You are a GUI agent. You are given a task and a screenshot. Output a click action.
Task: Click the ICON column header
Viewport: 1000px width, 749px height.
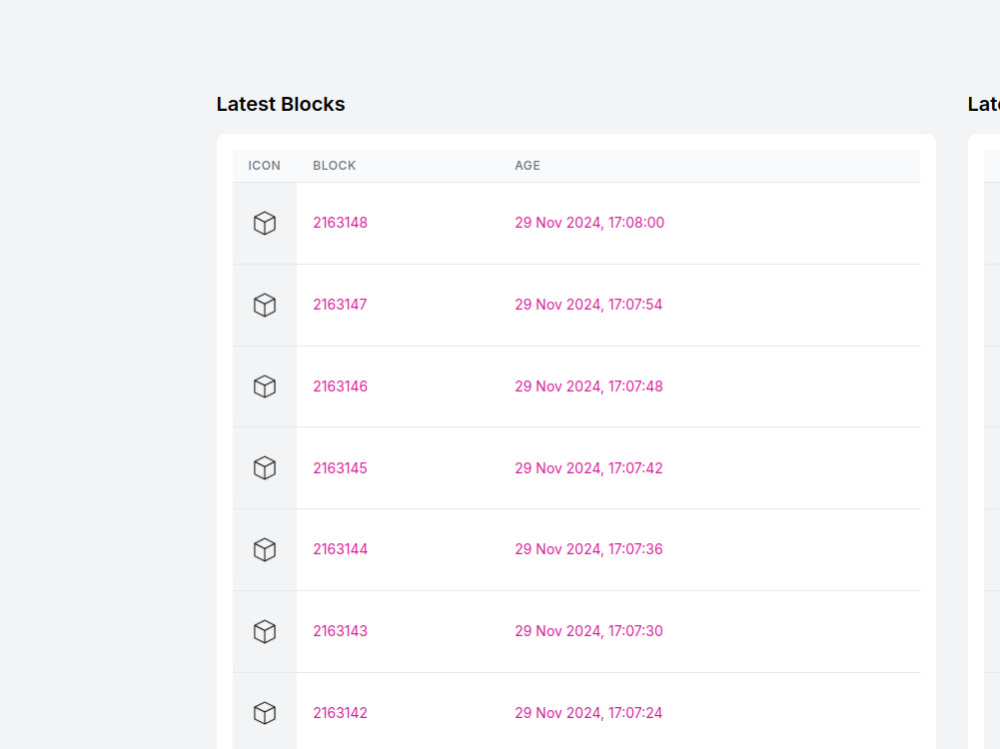[x=264, y=165]
